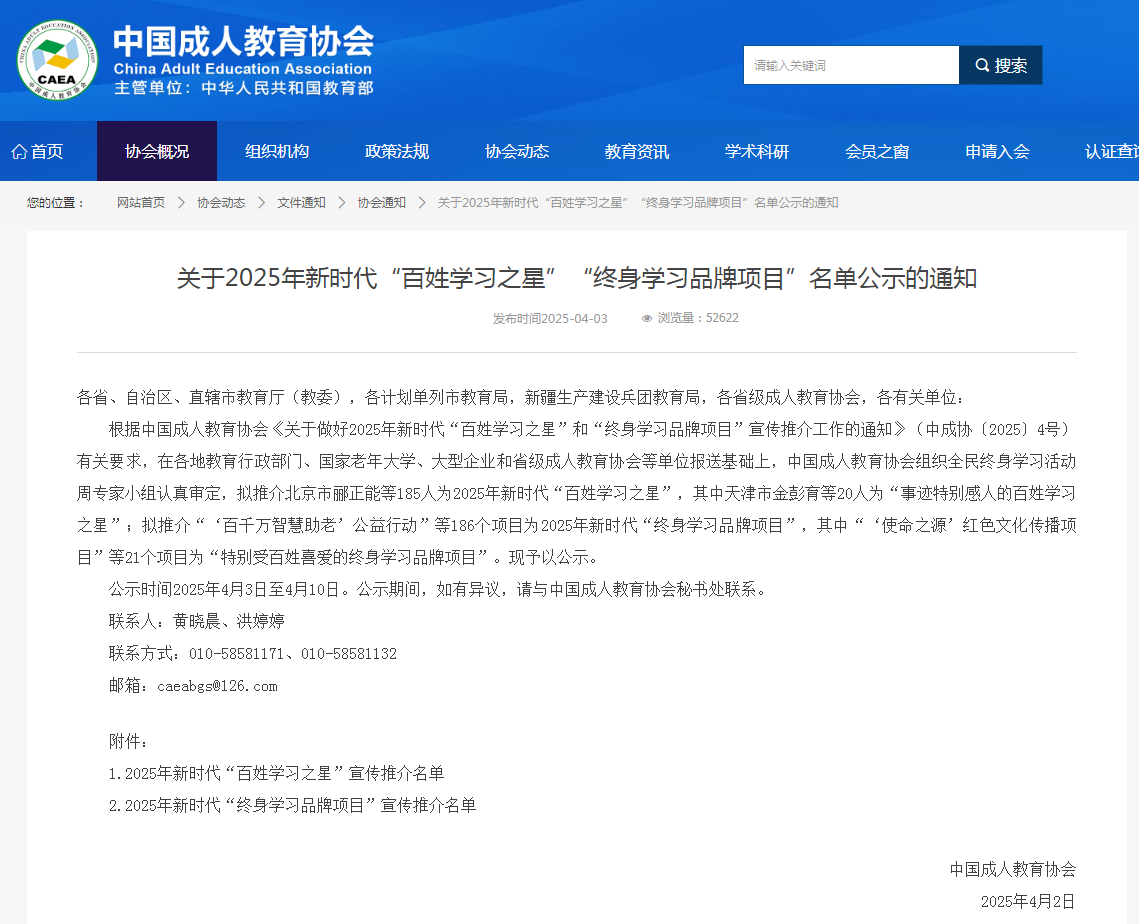Click the salutation line 各省、自治区、直辖市教育厅
Image resolution: width=1139 pixels, height=924 pixels.
(522, 397)
